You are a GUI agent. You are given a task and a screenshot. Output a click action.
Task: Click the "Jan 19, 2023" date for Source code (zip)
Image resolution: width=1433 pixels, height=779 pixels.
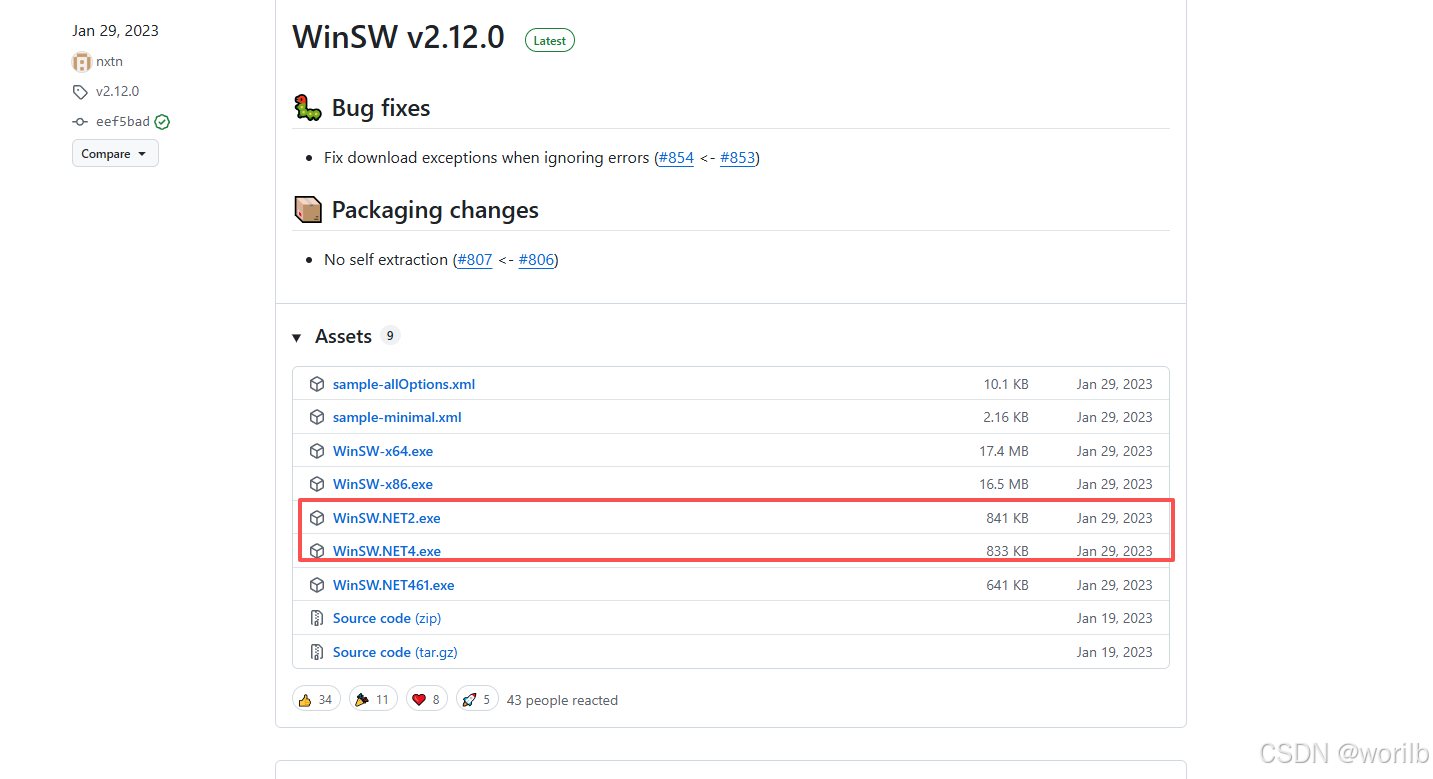click(1115, 618)
